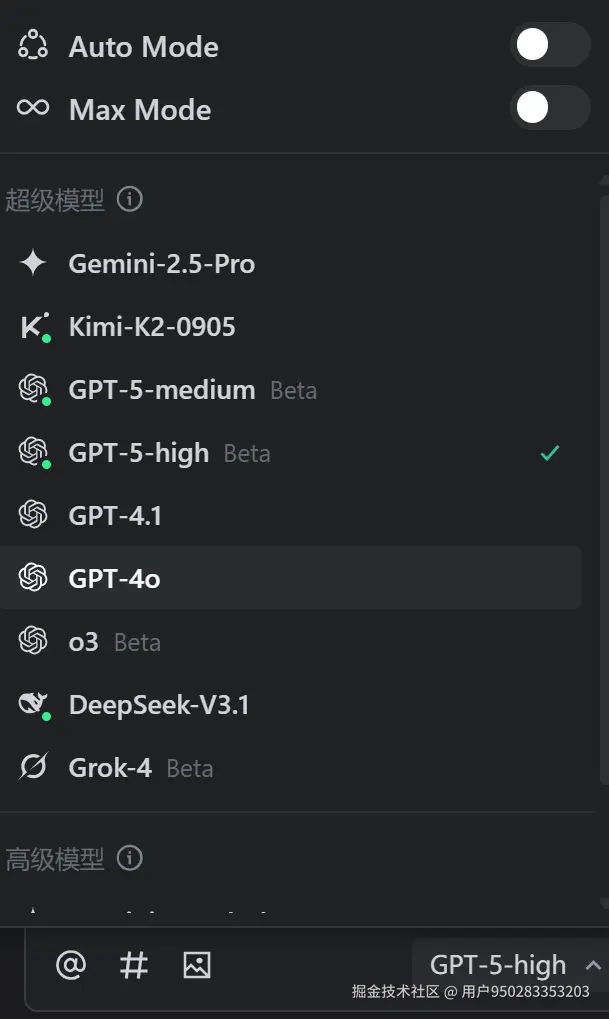The height and width of the screenshot is (1019, 609).
Task: Click the @ mention icon
Action: [71, 965]
